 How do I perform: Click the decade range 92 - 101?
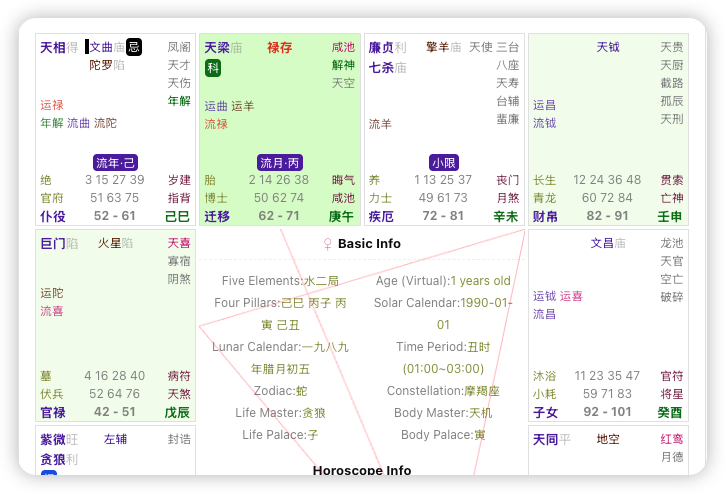(607, 412)
